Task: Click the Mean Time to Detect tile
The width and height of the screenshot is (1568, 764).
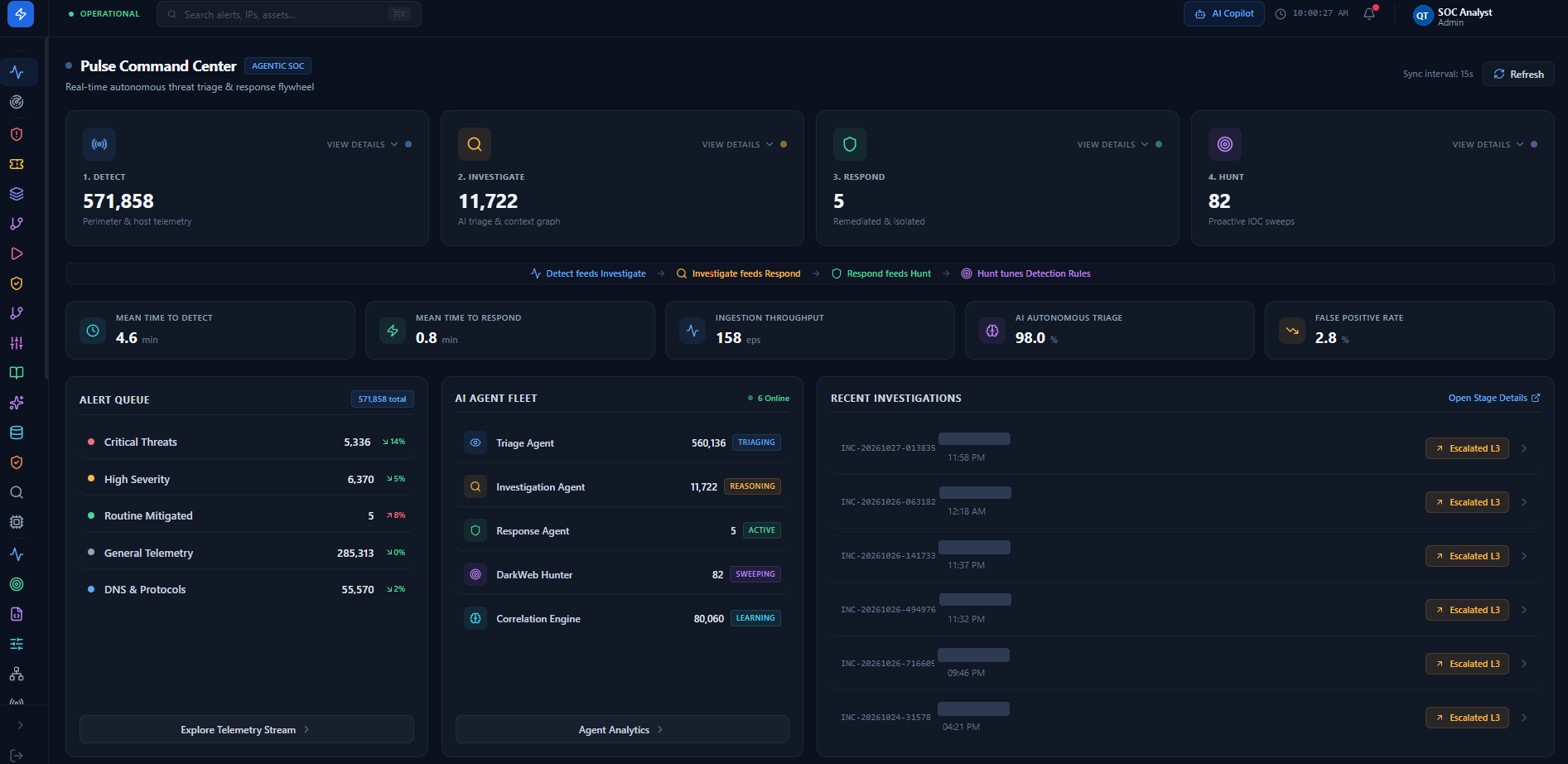Action: point(210,330)
